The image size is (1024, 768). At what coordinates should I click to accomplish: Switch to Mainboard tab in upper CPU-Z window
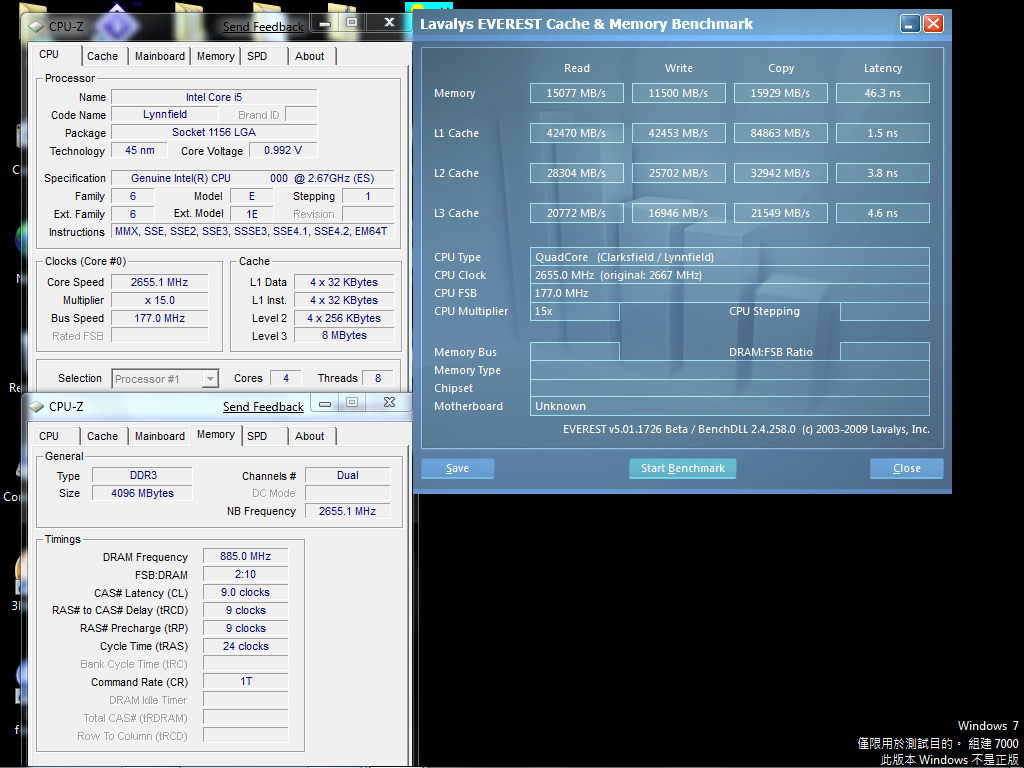[x=159, y=56]
